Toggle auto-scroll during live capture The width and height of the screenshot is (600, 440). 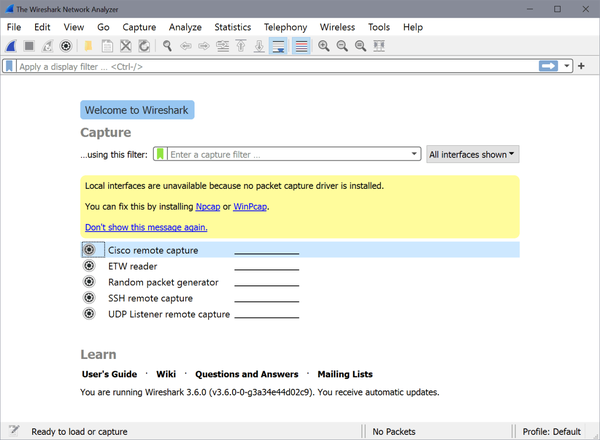278,46
